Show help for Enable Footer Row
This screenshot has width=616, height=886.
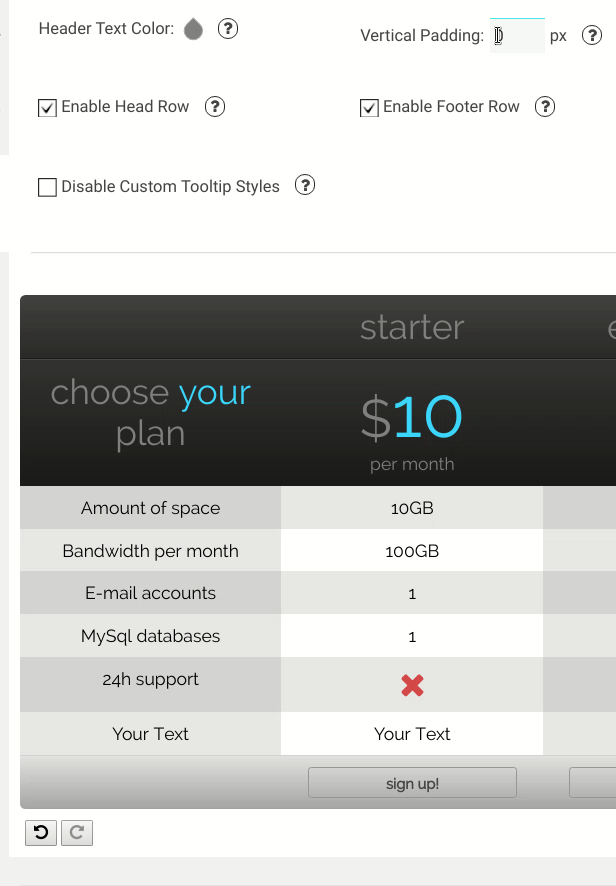click(x=545, y=106)
